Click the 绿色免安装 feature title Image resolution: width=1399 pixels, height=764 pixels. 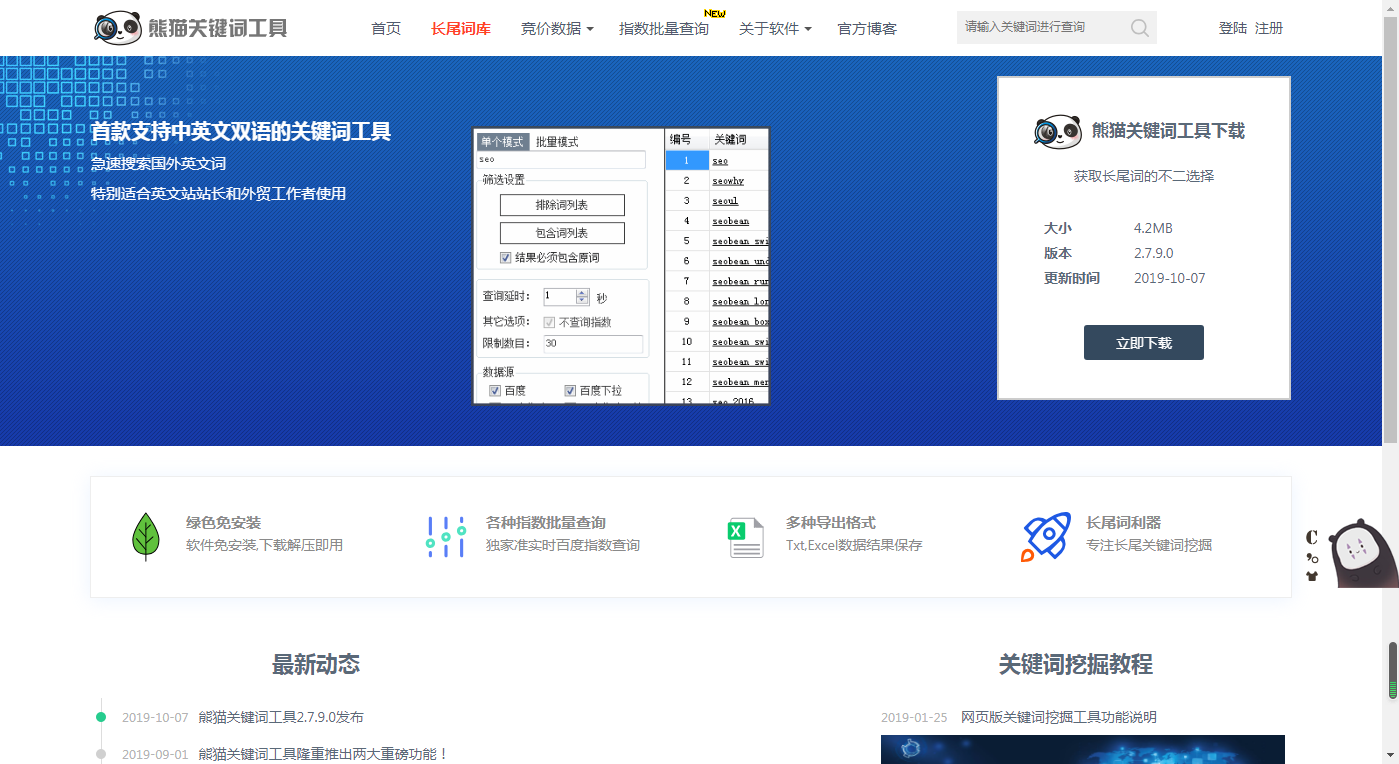[x=224, y=522]
